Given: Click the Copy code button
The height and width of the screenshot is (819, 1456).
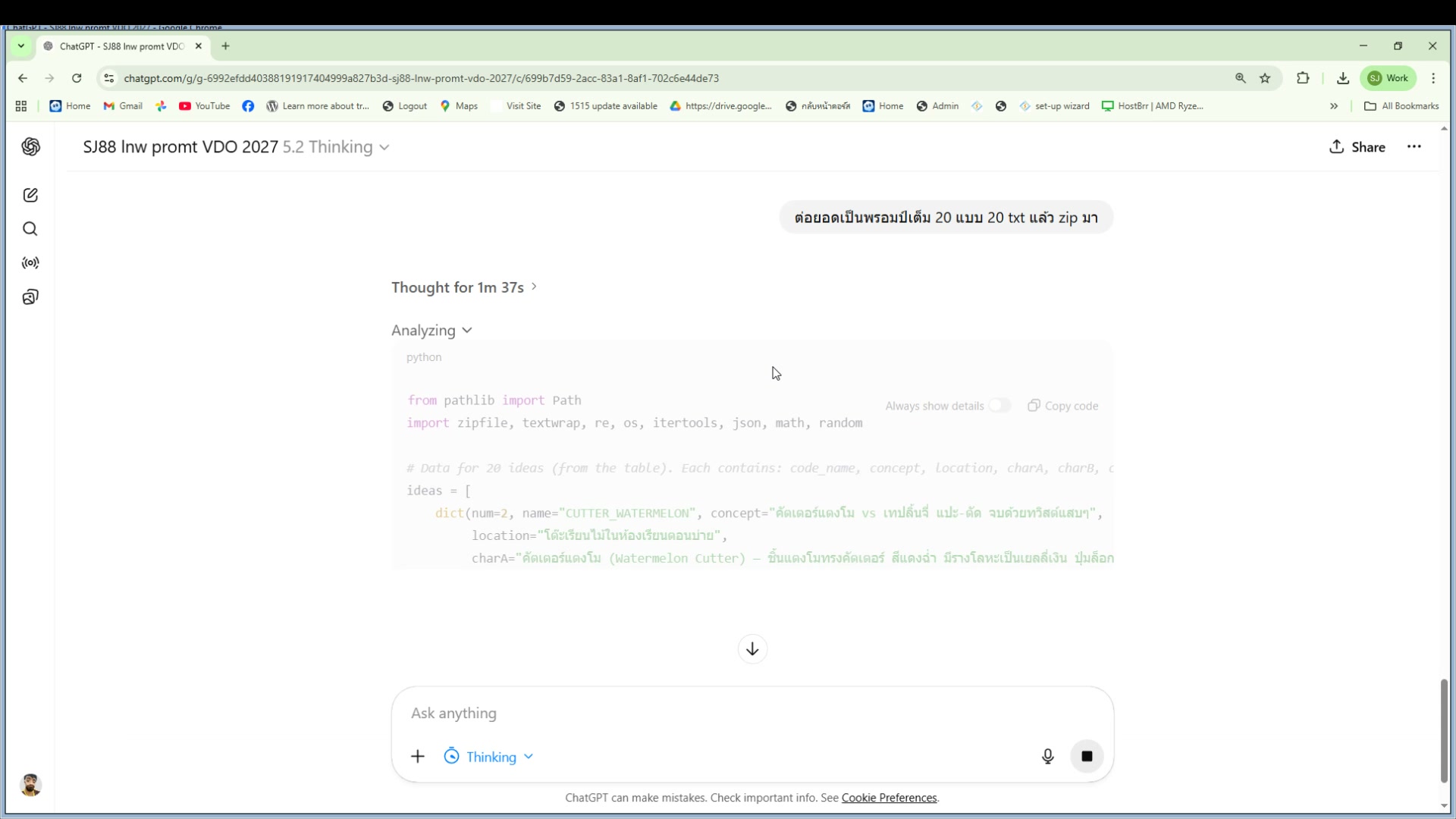Looking at the screenshot, I should pyautogui.click(x=1063, y=406).
